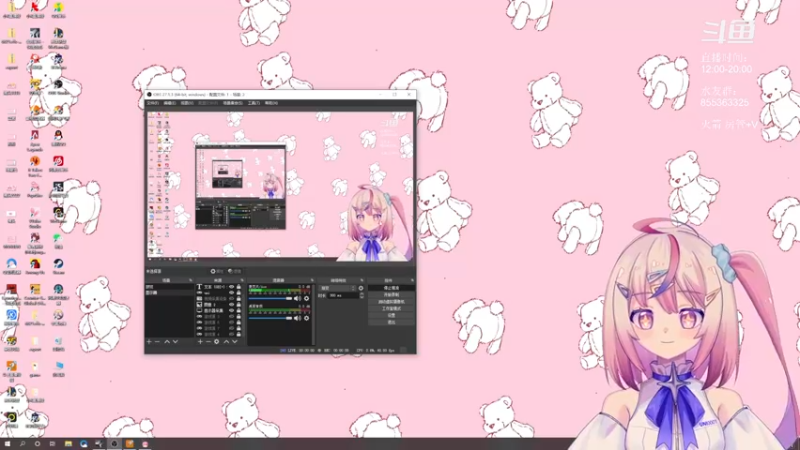Viewport: 800px width, 450px height.
Task: Select the first scene in Scenes list
Action: pyautogui.click(x=169, y=287)
